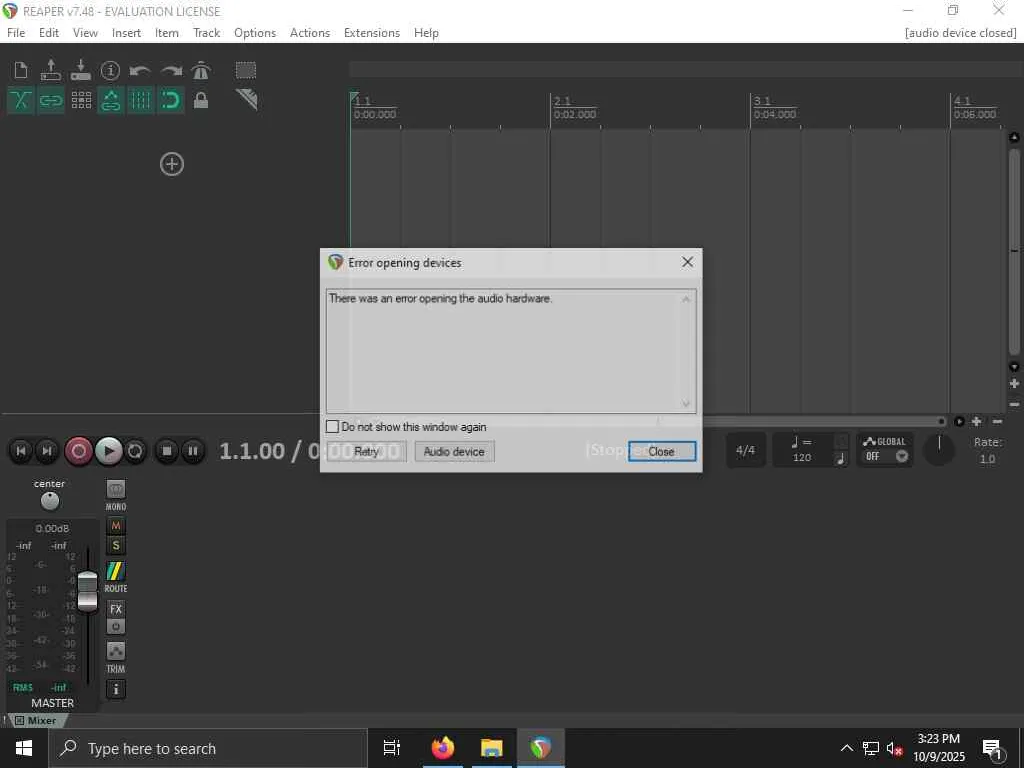The width and height of the screenshot is (1024, 768).
Task: Open the Help menu
Action: (x=426, y=33)
